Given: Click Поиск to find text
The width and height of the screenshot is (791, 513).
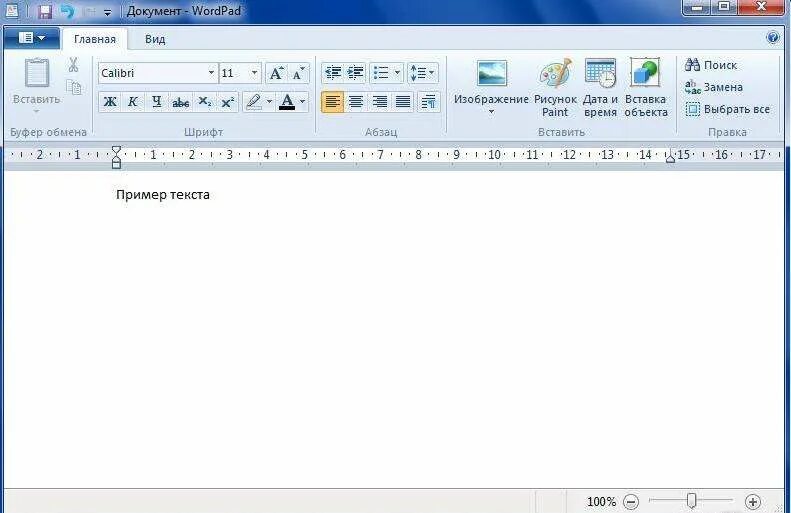Looking at the screenshot, I should 711,65.
